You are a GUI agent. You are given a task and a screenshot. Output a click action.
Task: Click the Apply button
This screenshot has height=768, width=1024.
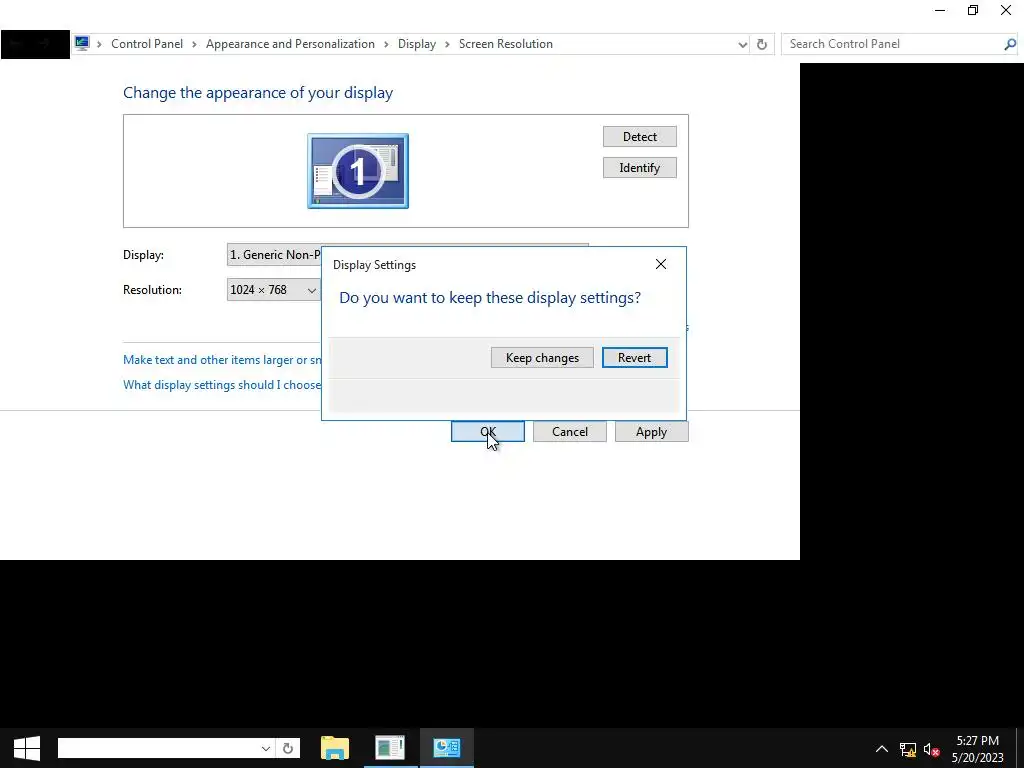coord(651,432)
